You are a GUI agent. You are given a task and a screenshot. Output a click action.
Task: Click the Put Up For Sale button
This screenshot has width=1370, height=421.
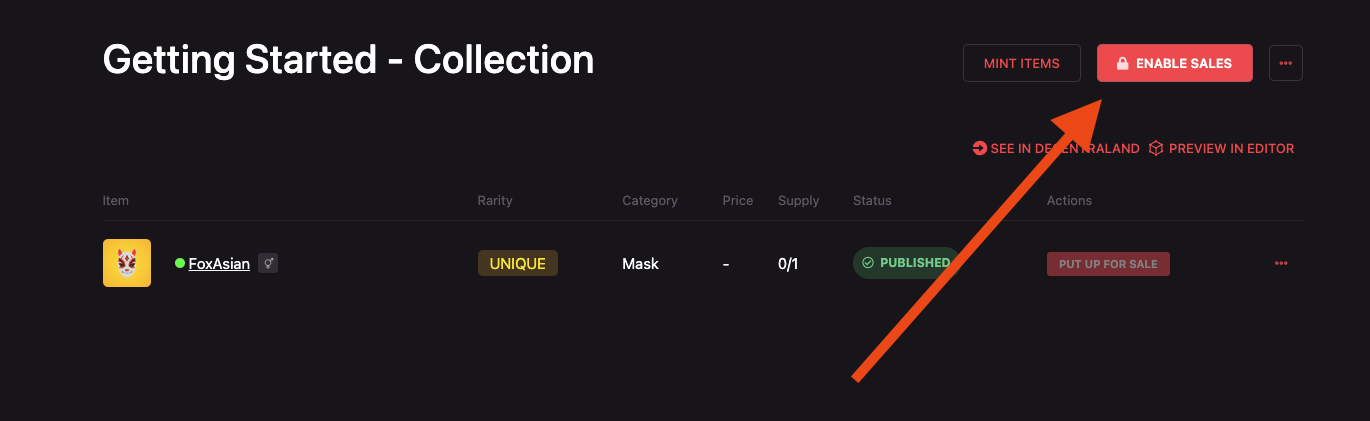coord(1107,264)
